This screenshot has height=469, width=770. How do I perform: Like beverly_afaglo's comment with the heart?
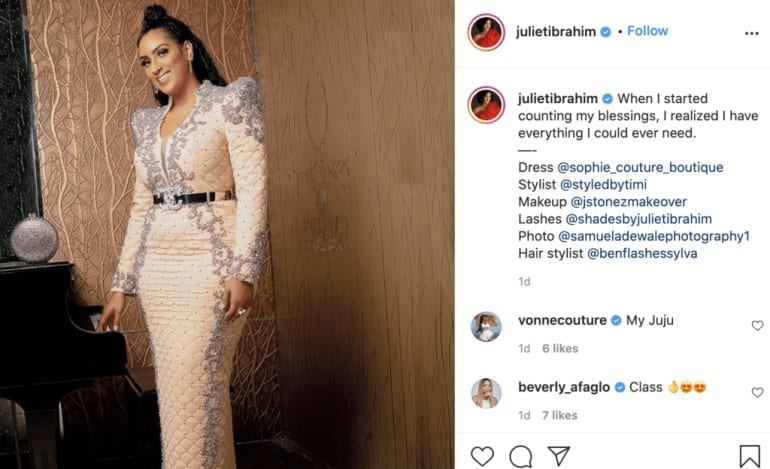(757, 392)
